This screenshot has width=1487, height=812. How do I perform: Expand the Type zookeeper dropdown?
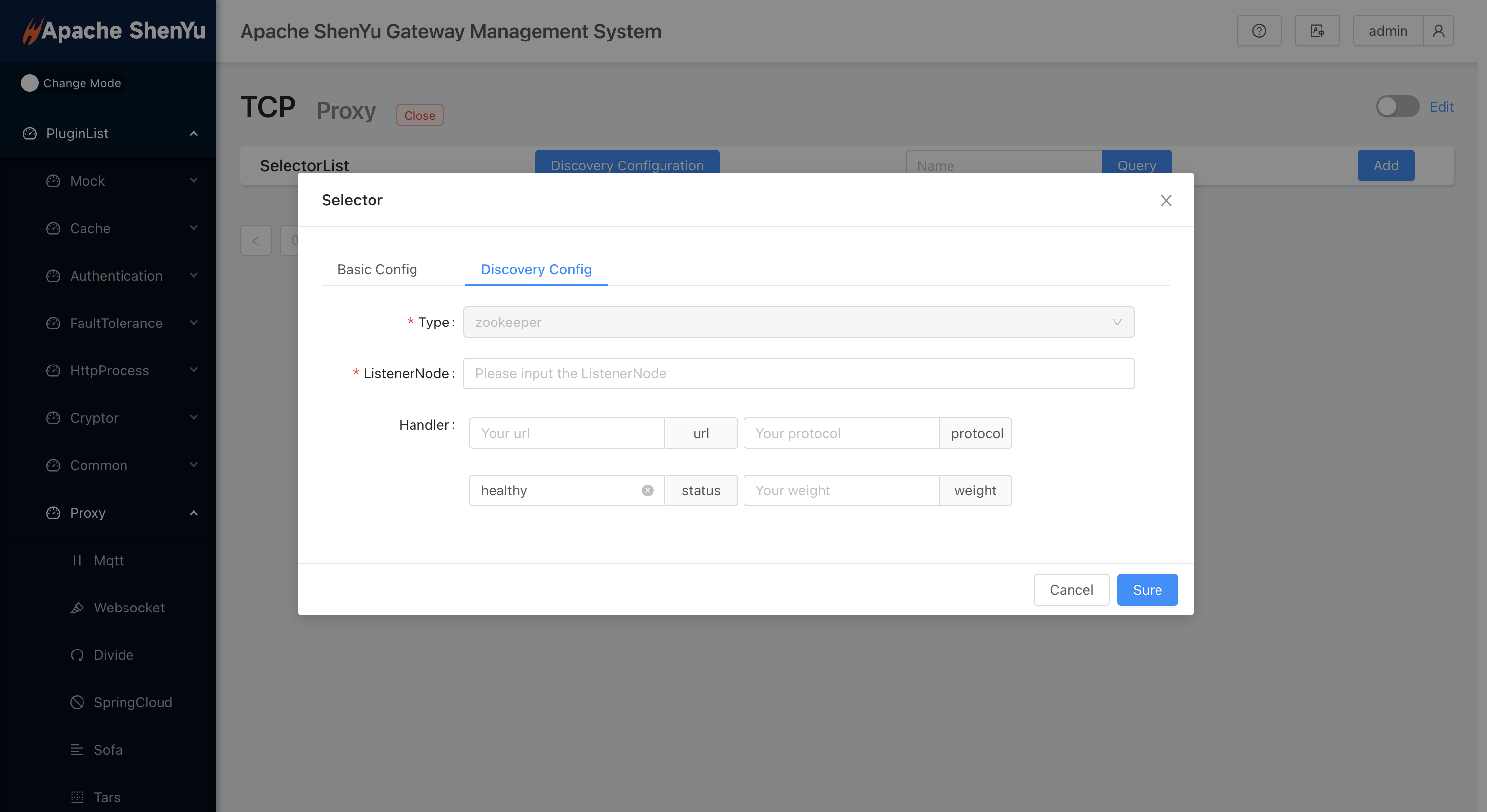point(799,321)
